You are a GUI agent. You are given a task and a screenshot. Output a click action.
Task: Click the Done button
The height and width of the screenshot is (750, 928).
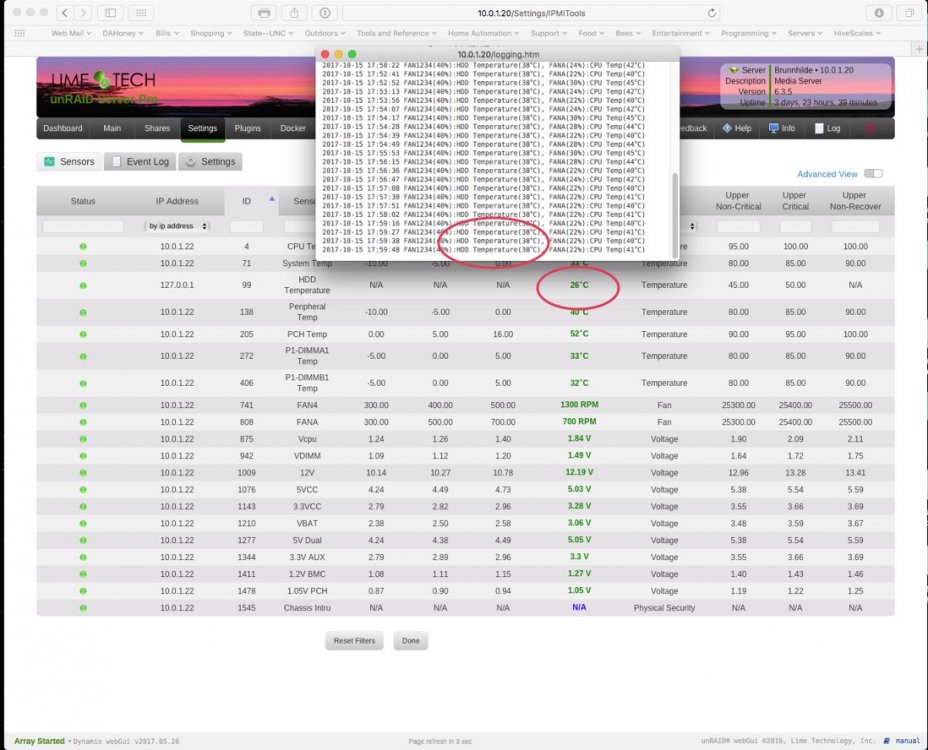coord(411,640)
